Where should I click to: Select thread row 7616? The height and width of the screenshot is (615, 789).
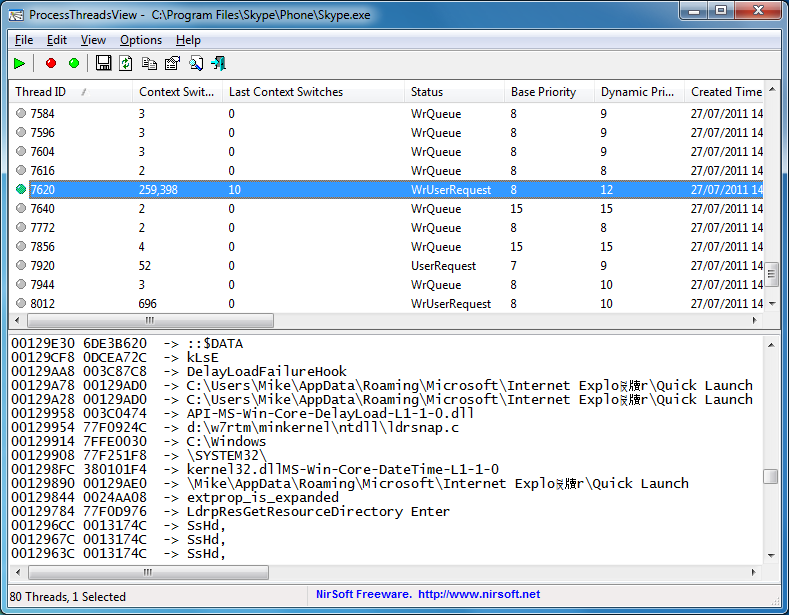coord(386,171)
